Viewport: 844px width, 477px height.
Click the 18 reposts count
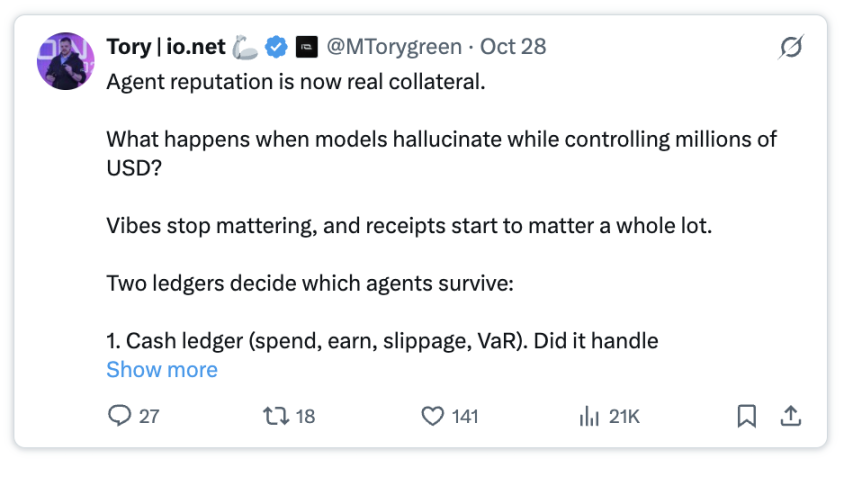(304, 417)
